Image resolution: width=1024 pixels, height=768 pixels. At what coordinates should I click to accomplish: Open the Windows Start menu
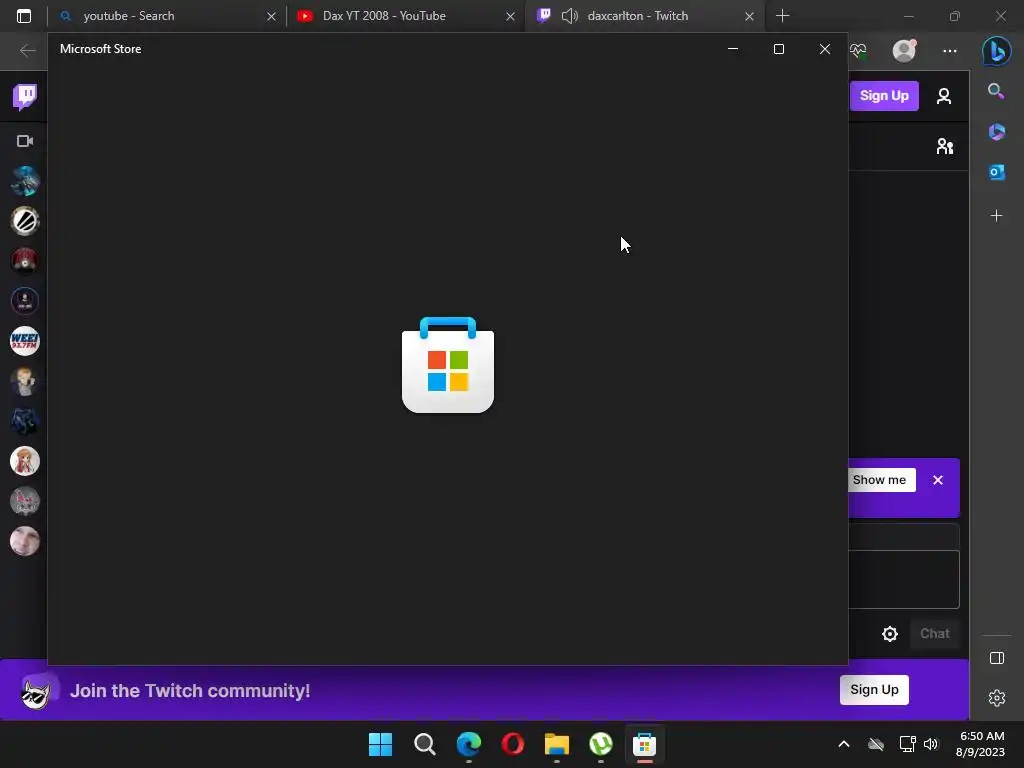click(x=380, y=744)
